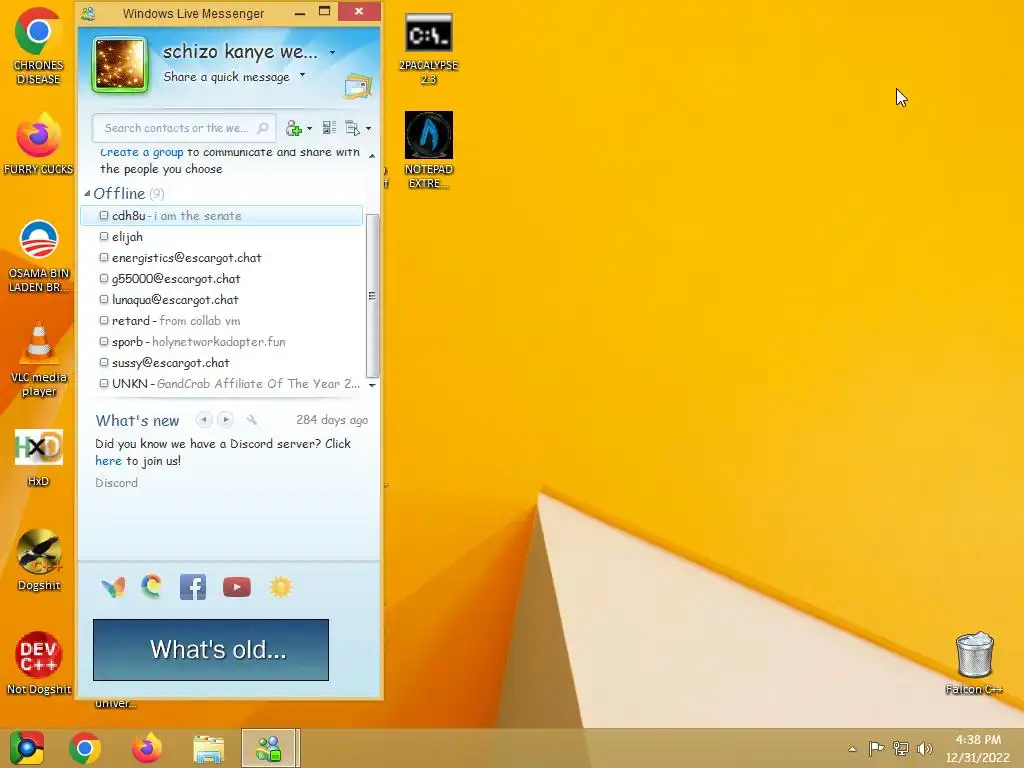
Task: Select the OSAMA BIN LADEN desktop icon
Action: coord(38,256)
